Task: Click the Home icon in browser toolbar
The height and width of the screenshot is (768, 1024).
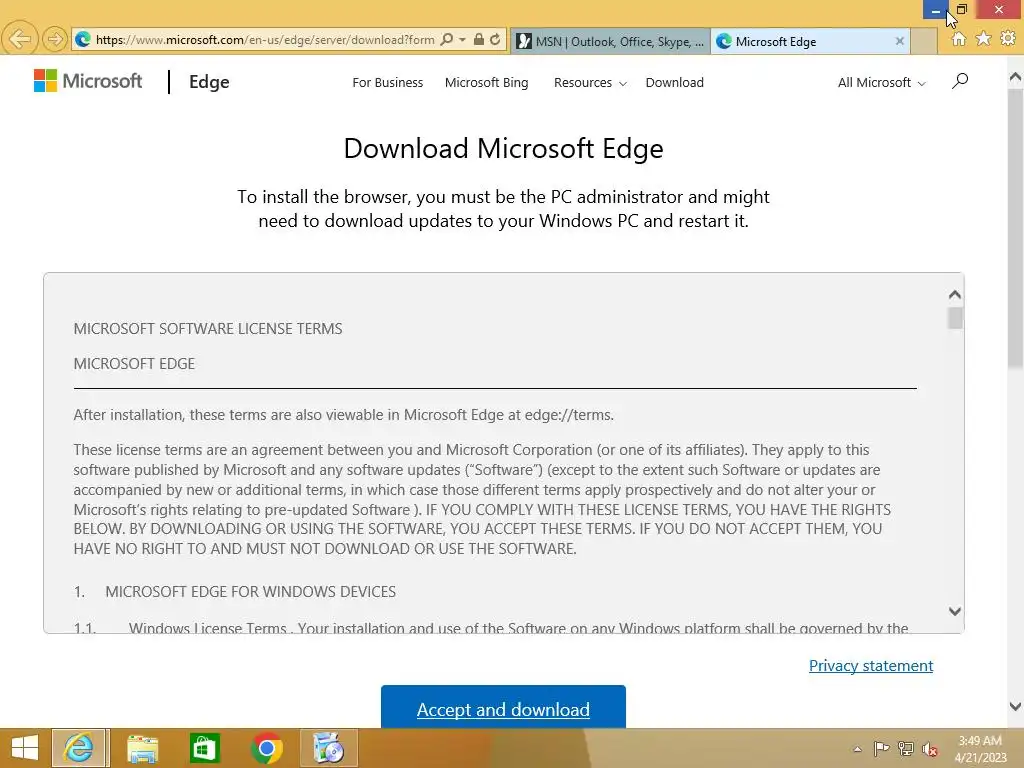Action: [x=959, y=39]
